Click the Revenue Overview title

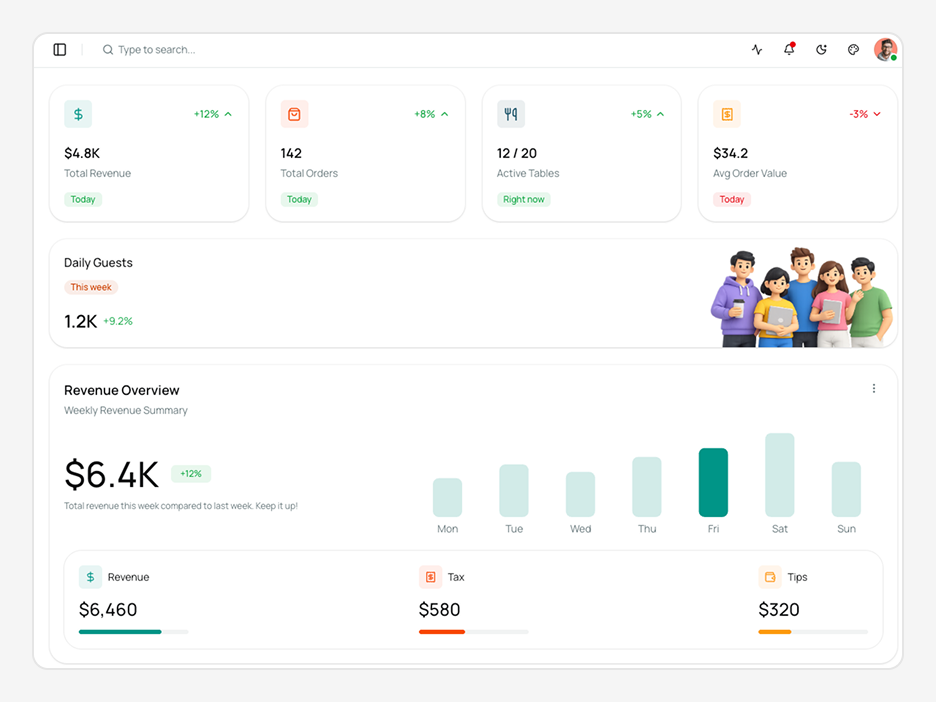click(122, 390)
